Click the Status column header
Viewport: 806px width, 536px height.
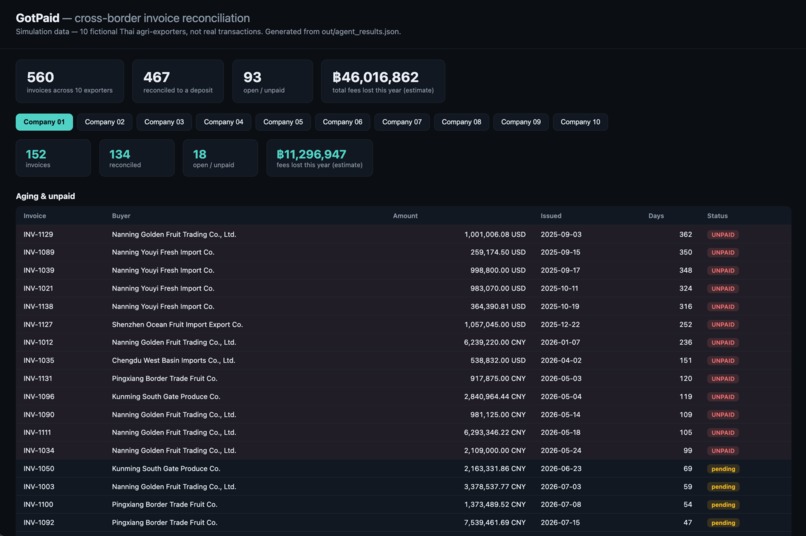tap(717, 216)
